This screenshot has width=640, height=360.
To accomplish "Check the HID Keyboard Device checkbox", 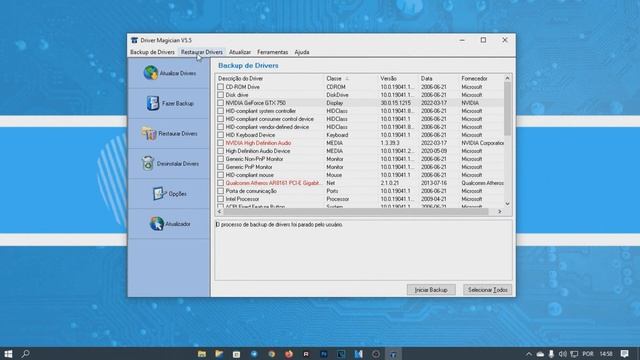I will pos(221,135).
